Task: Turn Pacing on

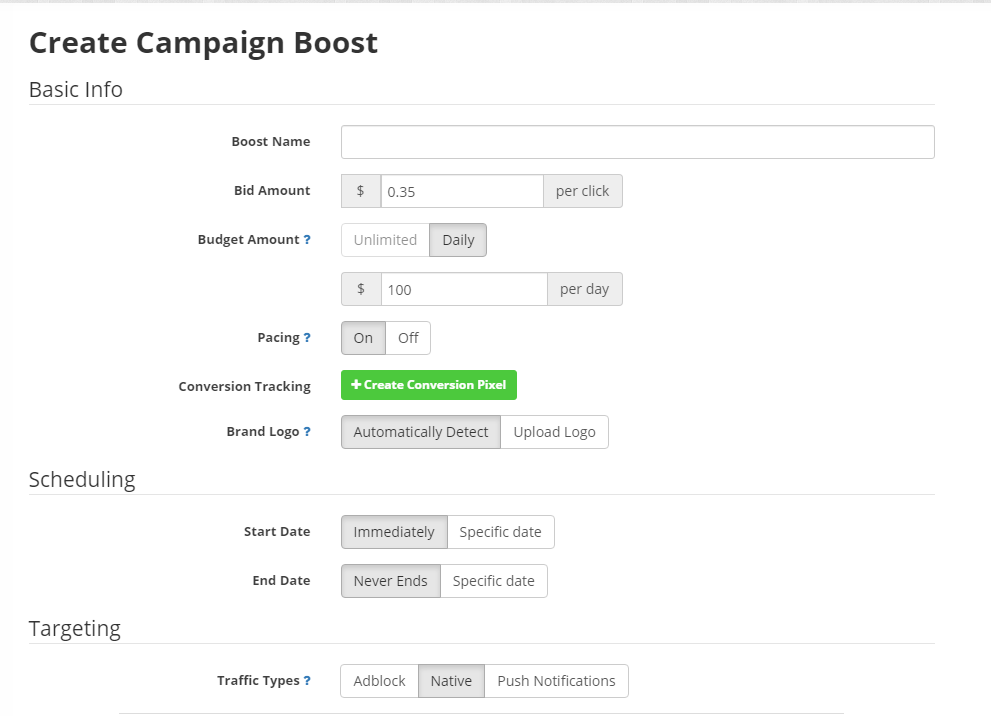Action: [363, 338]
